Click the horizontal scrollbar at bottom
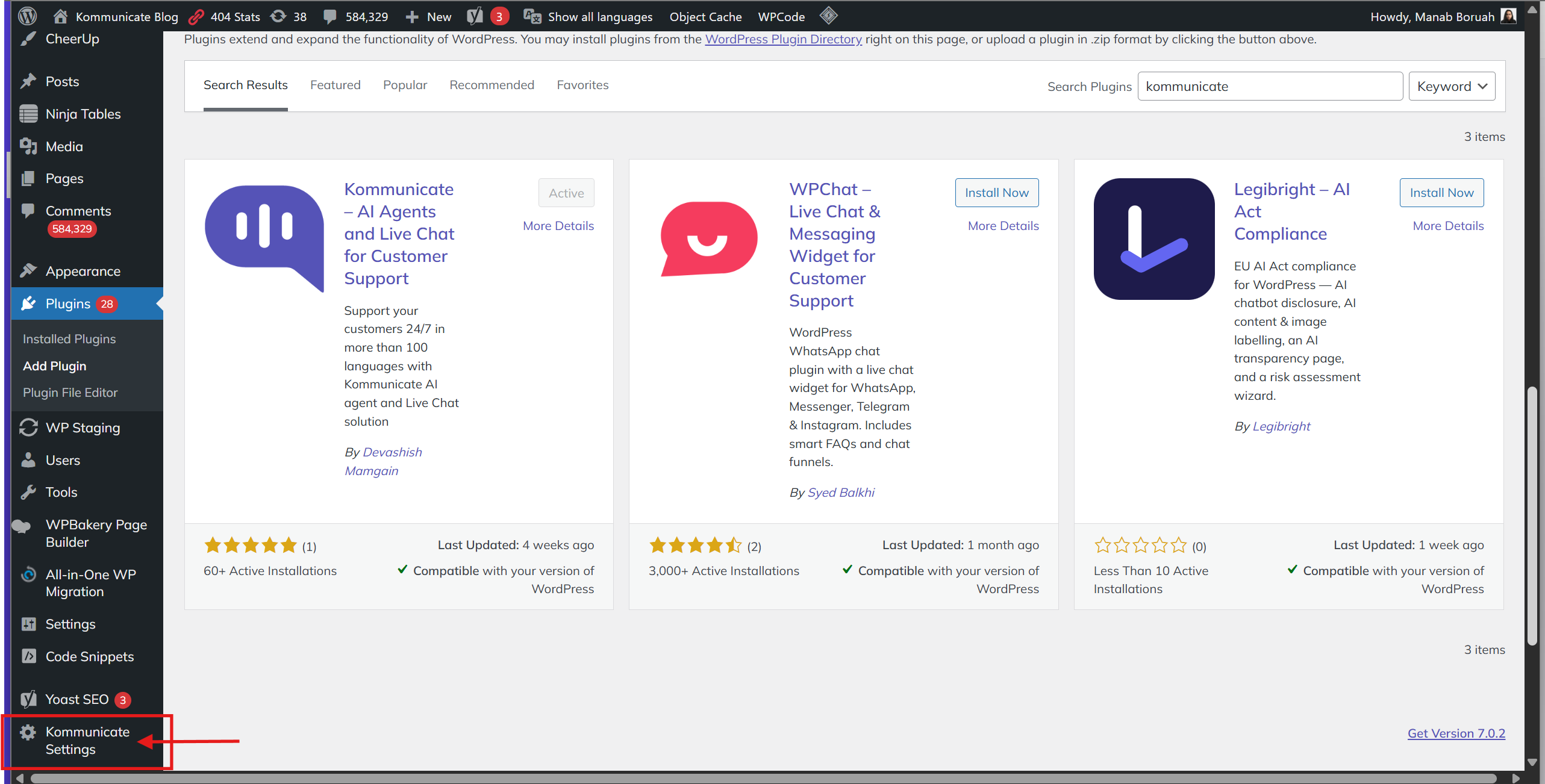The width and height of the screenshot is (1545, 784). point(764,778)
